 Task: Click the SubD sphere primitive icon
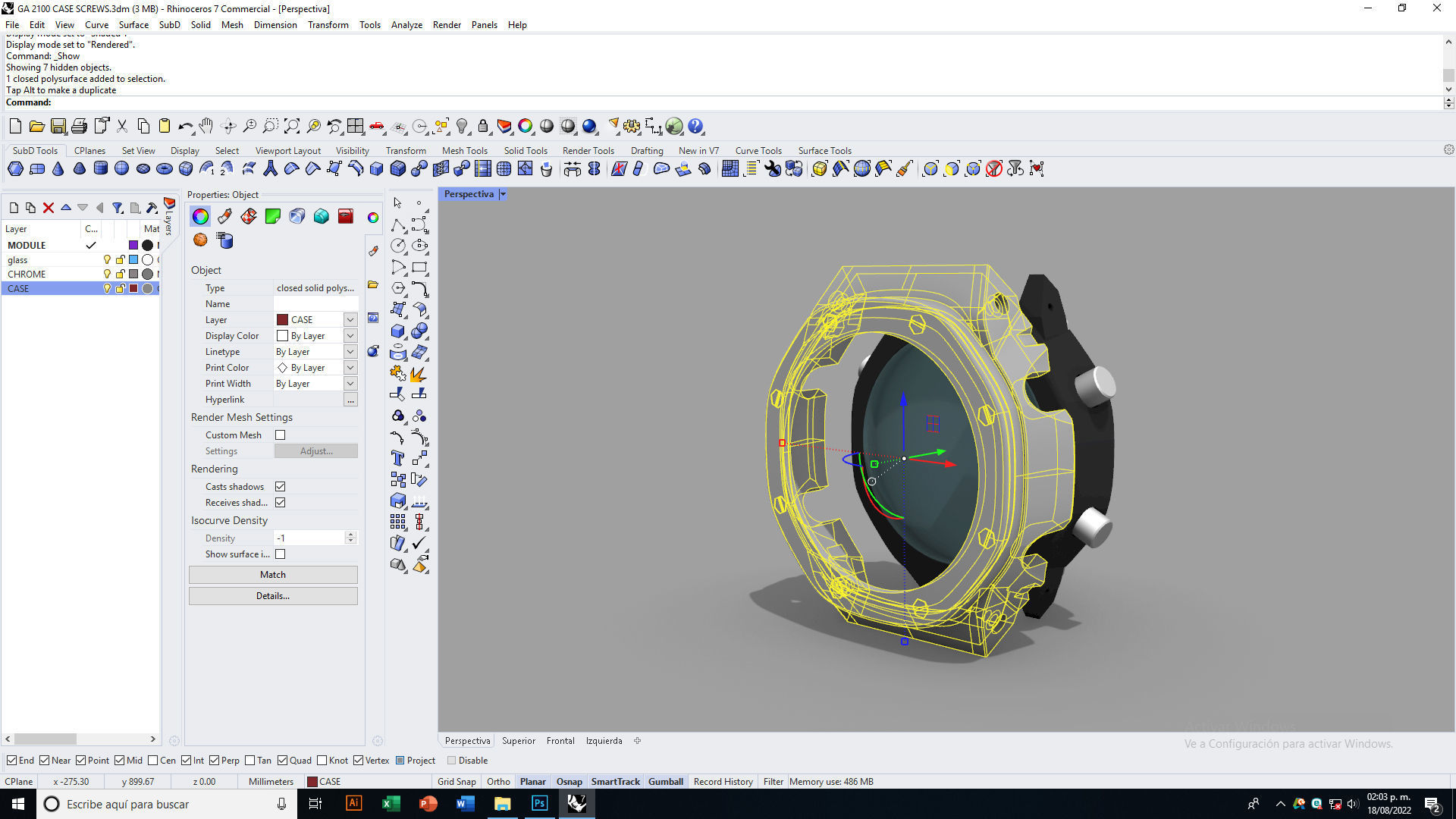pyautogui.click(x=121, y=169)
